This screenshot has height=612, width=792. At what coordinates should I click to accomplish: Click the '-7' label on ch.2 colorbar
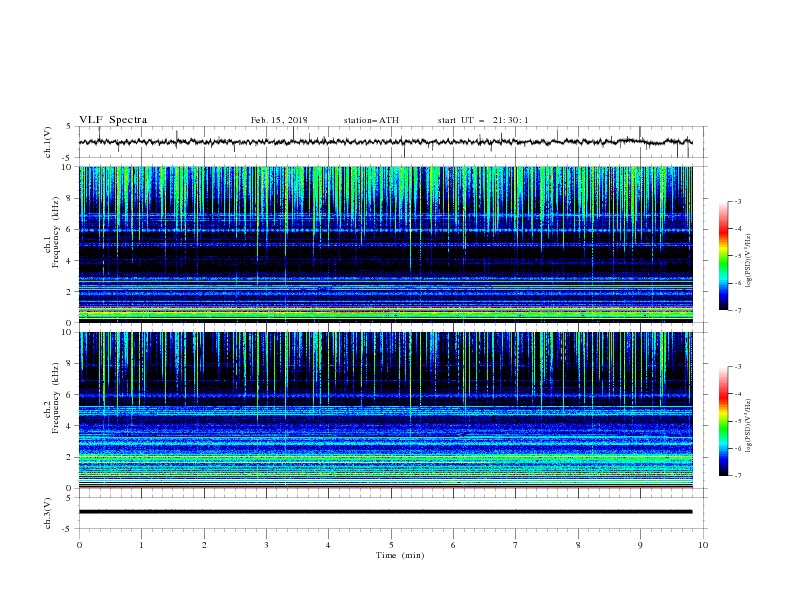click(x=737, y=475)
